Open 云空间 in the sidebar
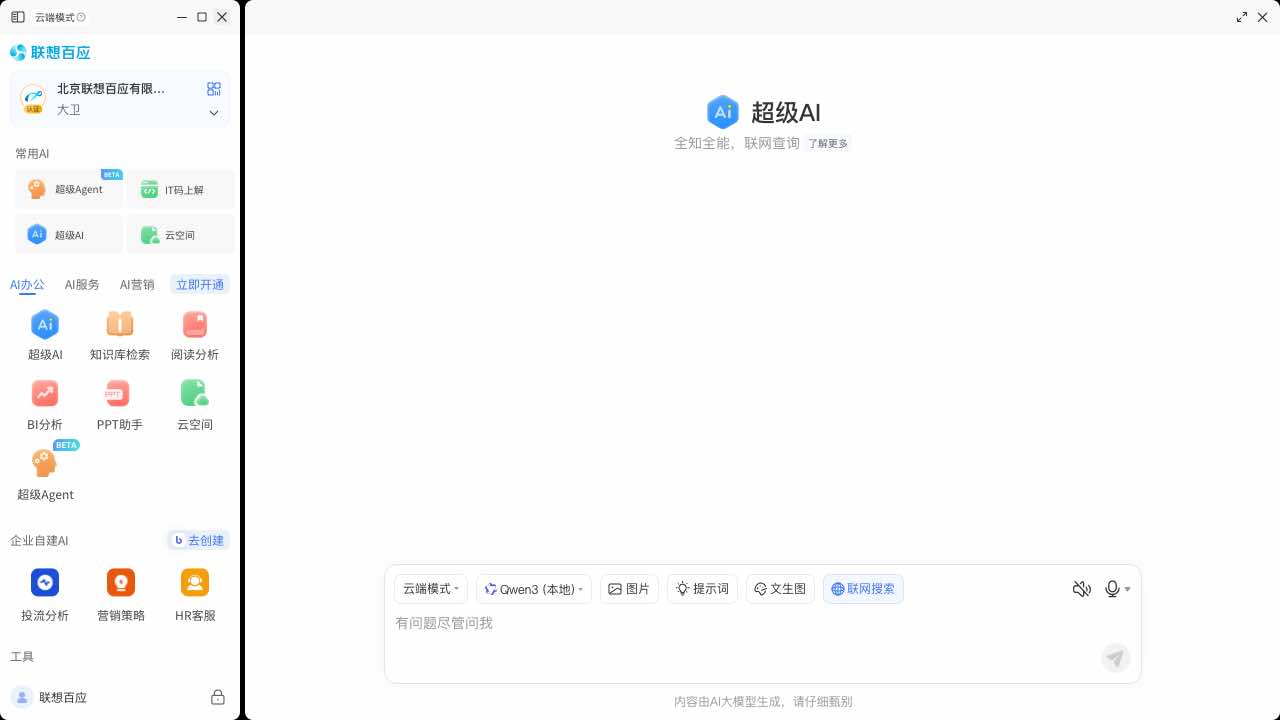 [180, 234]
